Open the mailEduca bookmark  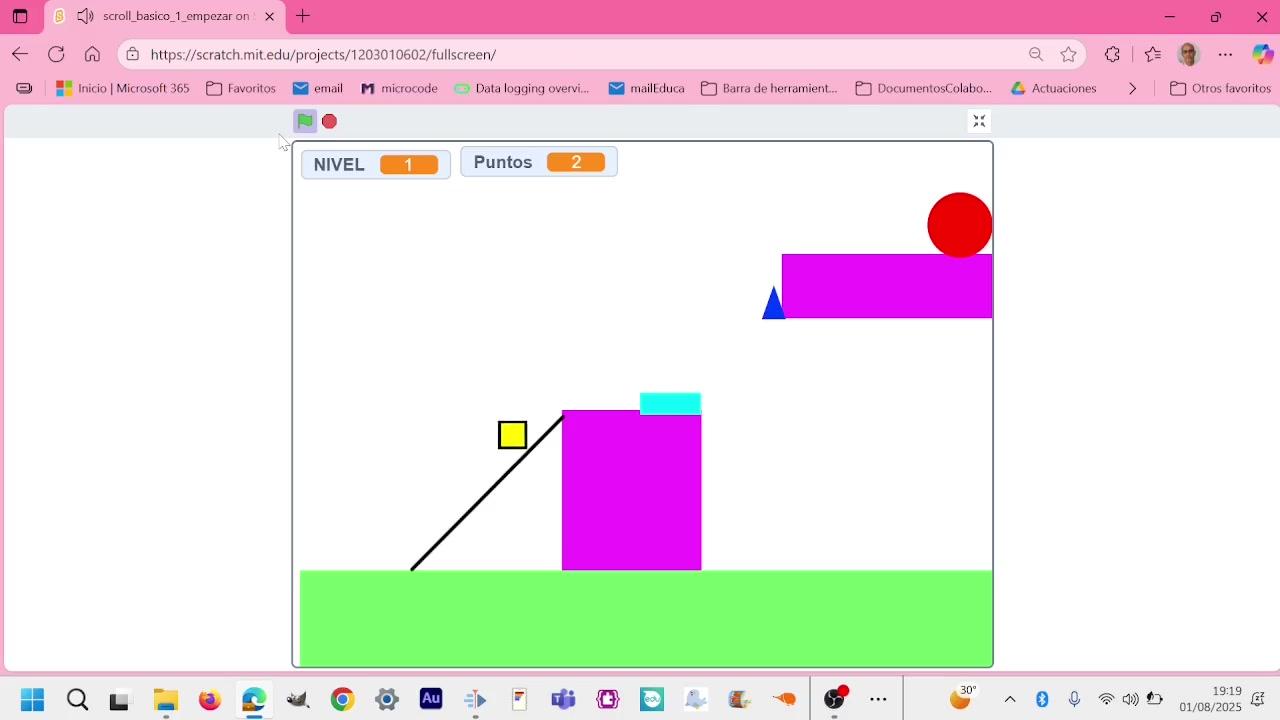(x=646, y=88)
